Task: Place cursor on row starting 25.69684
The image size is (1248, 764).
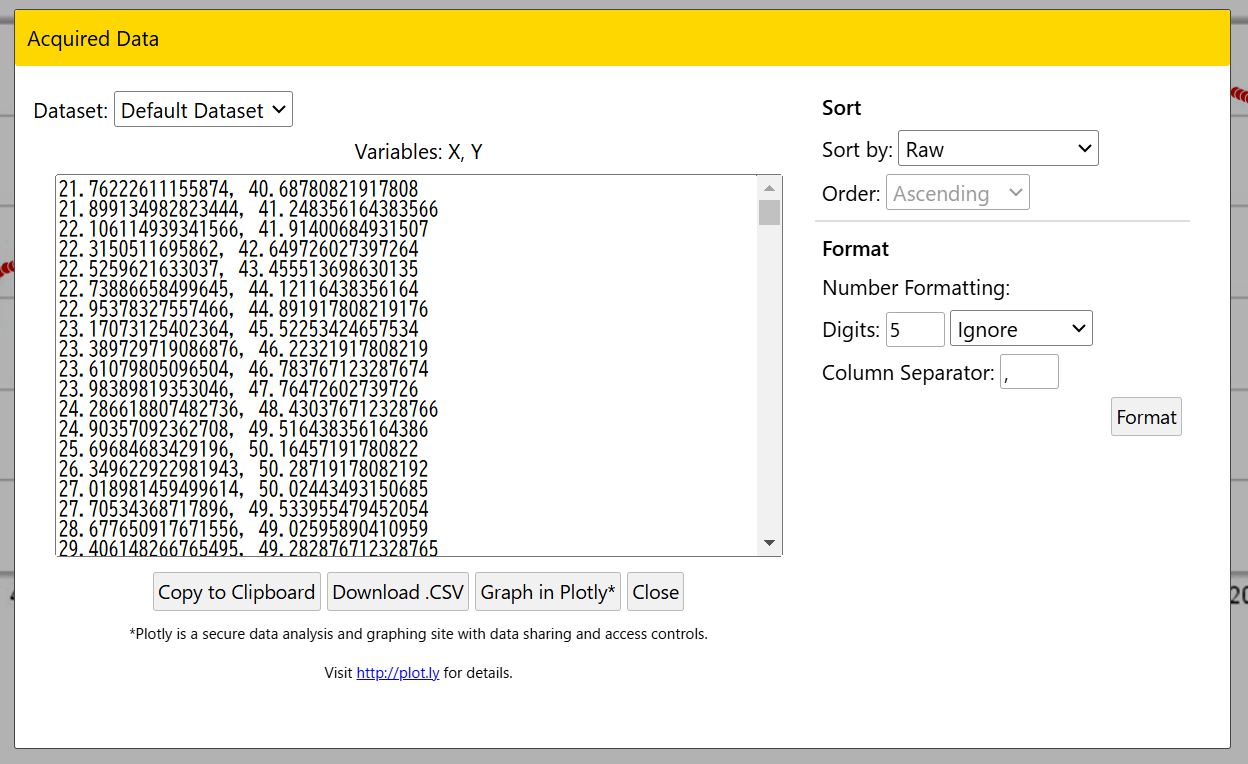Action: [238, 449]
